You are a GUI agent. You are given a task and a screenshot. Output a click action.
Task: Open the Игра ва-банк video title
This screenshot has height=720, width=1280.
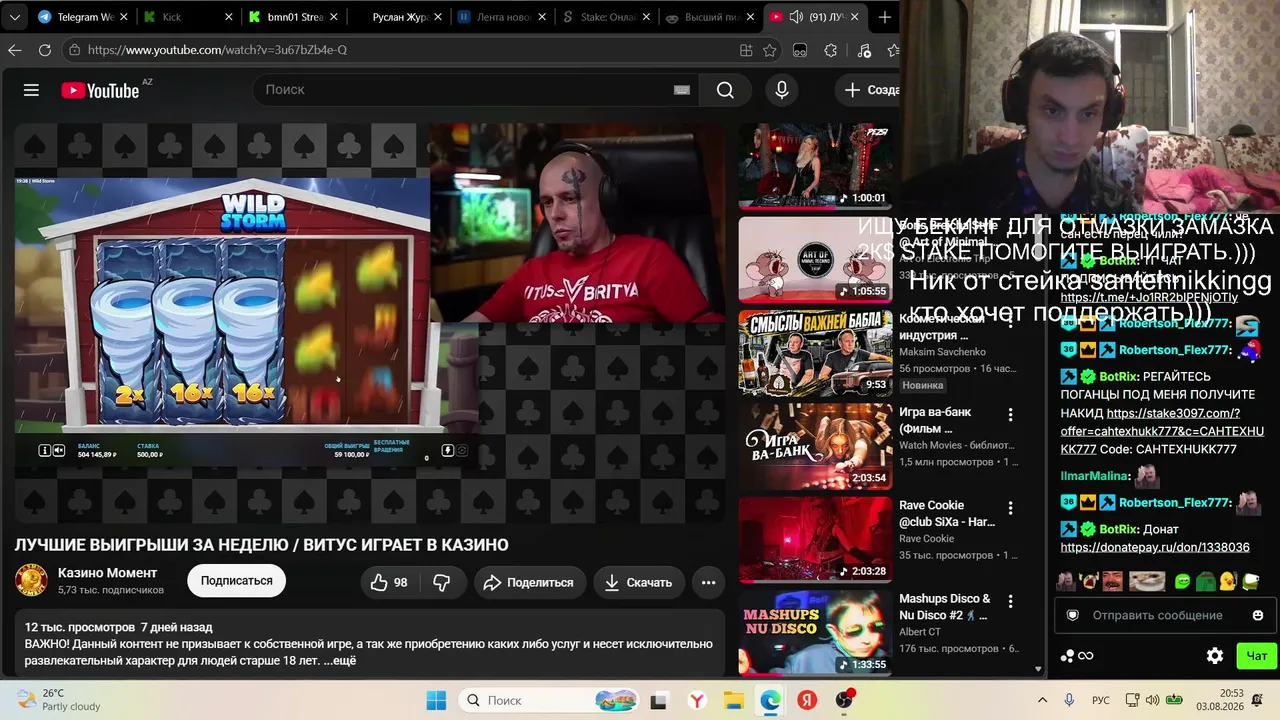pos(935,420)
